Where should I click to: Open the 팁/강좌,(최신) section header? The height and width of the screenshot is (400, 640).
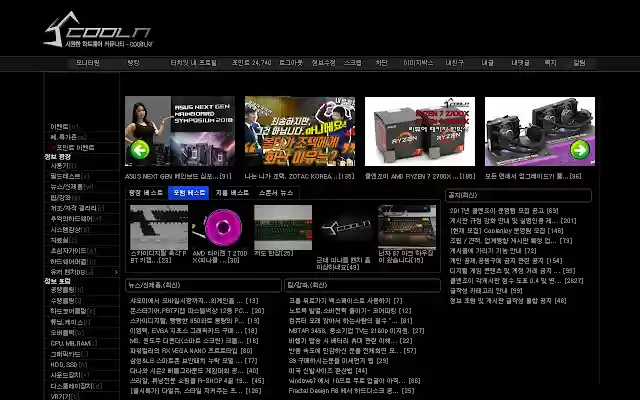[x=362, y=285]
